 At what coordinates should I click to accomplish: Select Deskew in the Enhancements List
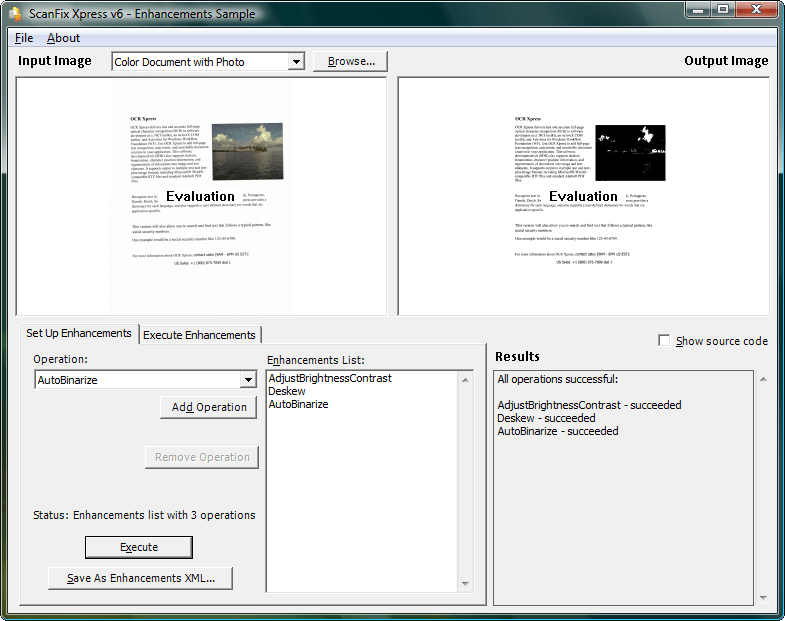(287, 391)
